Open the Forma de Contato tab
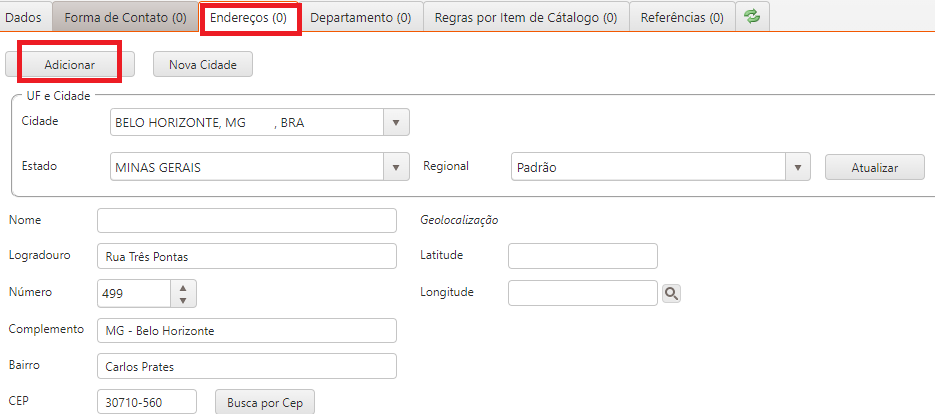 click(x=125, y=17)
